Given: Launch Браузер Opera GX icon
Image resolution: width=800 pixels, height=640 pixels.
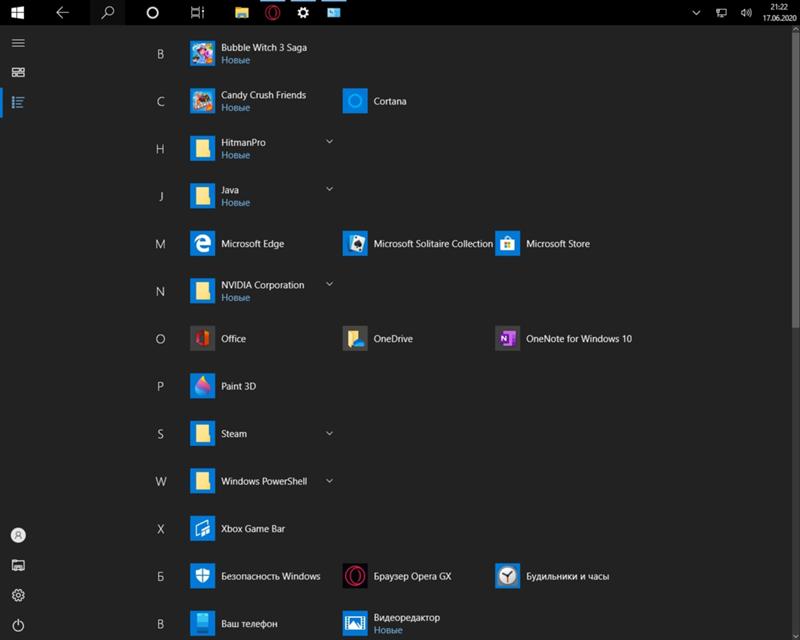Looking at the screenshot, I should coord(355,576).
